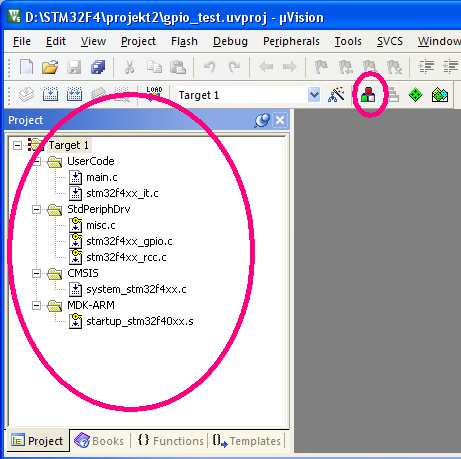
Task: Create a new file with the New icon
Action: coord(26,67)
